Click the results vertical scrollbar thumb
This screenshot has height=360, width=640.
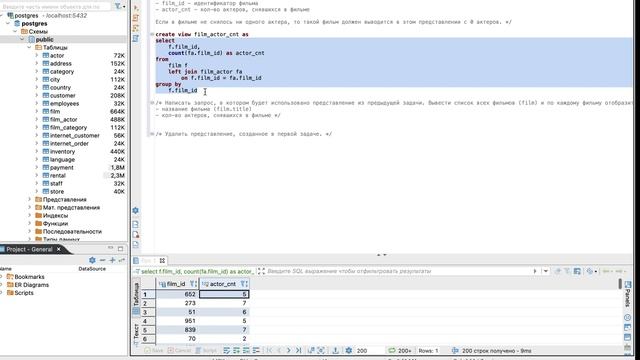point(620,284)
